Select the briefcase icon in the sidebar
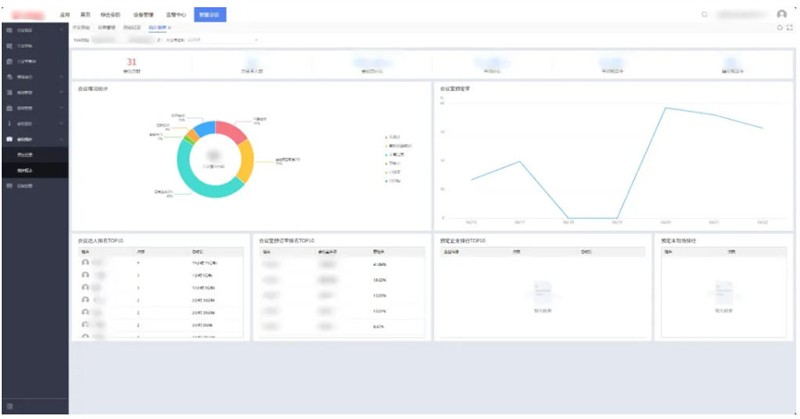The height and width of the screenshot is (419, 800). click(x=10, y=139)
